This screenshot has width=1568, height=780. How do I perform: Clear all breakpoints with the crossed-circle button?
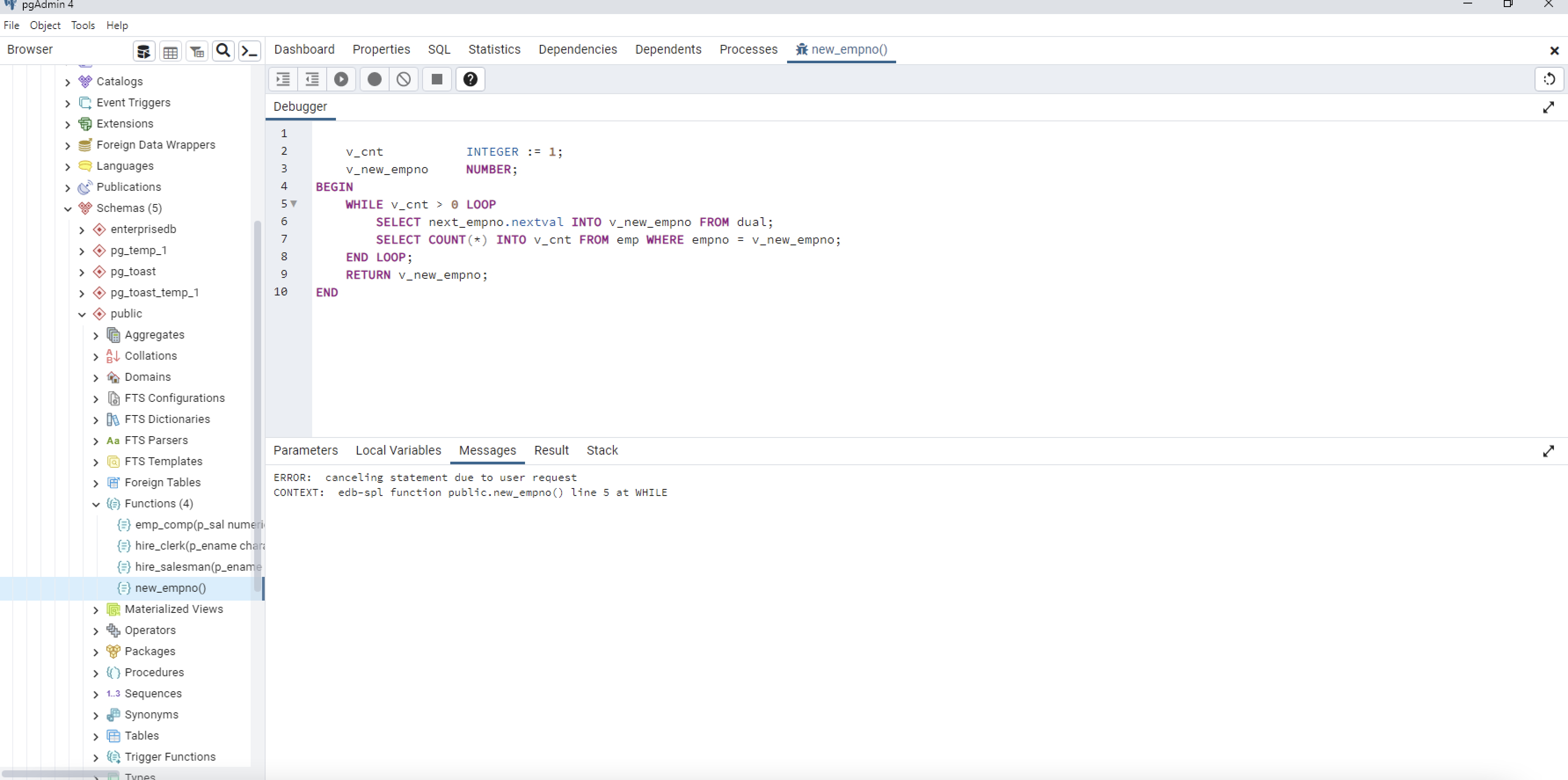click(x=404, y=79)
